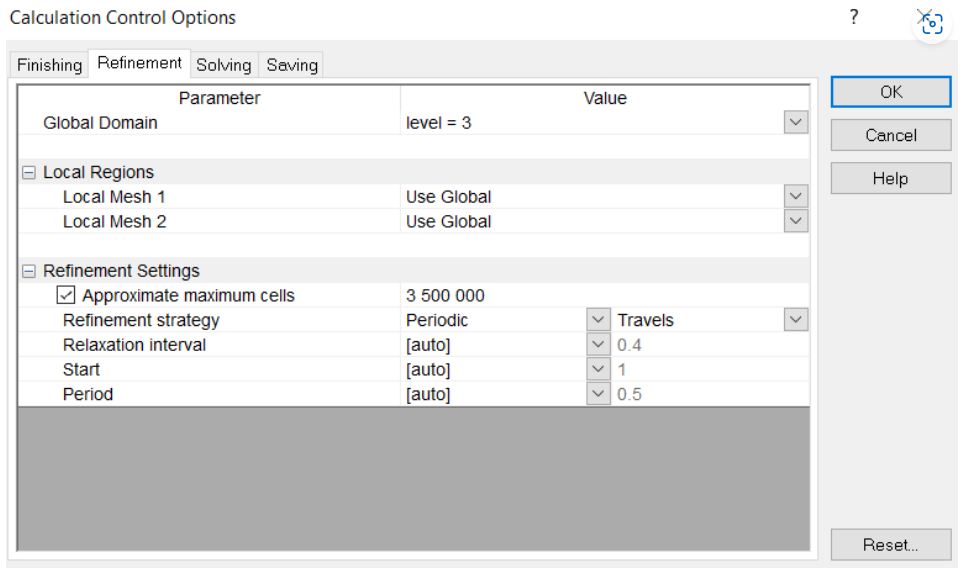This screenshot has height=574, width=964.
Task: Open the Local Mesh 1 dropdown
Action: tap(795, 197)
